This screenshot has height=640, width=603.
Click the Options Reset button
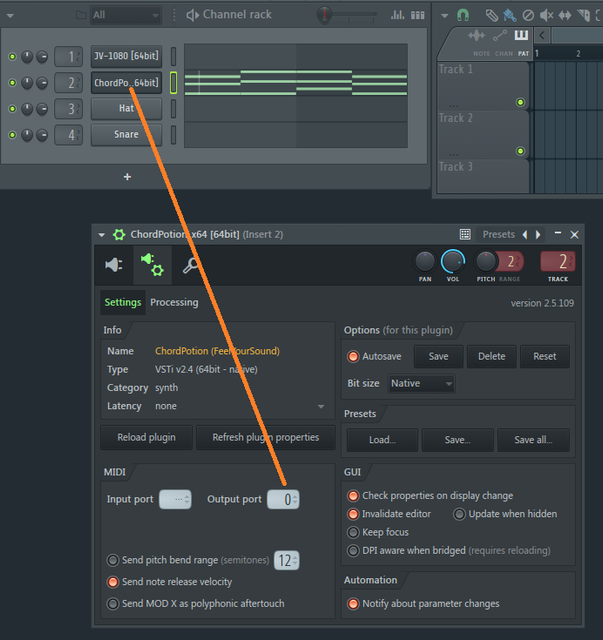coord(545,356)
